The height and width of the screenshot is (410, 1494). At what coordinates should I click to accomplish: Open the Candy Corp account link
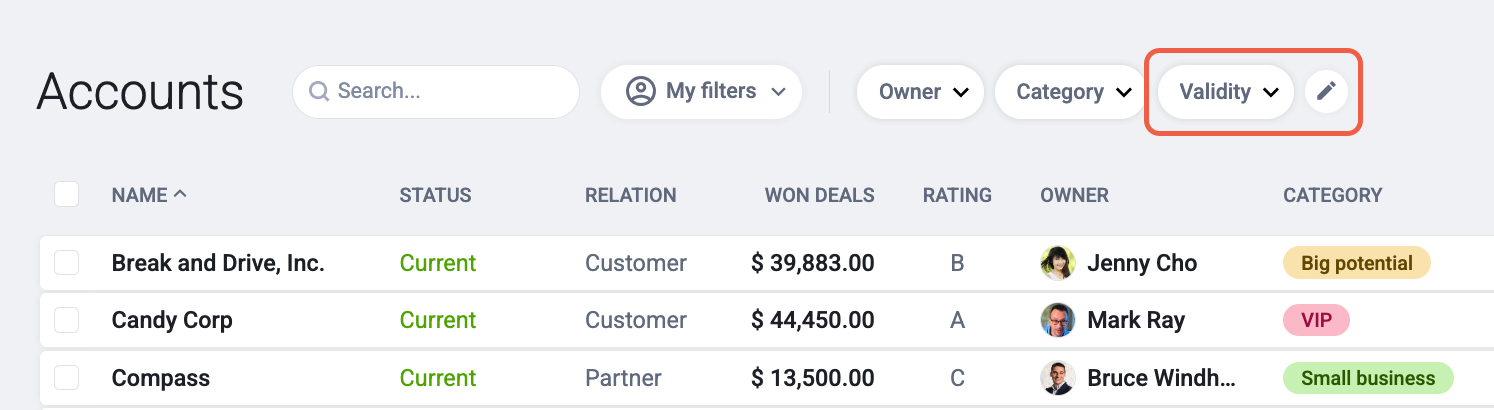coord(172,320)
